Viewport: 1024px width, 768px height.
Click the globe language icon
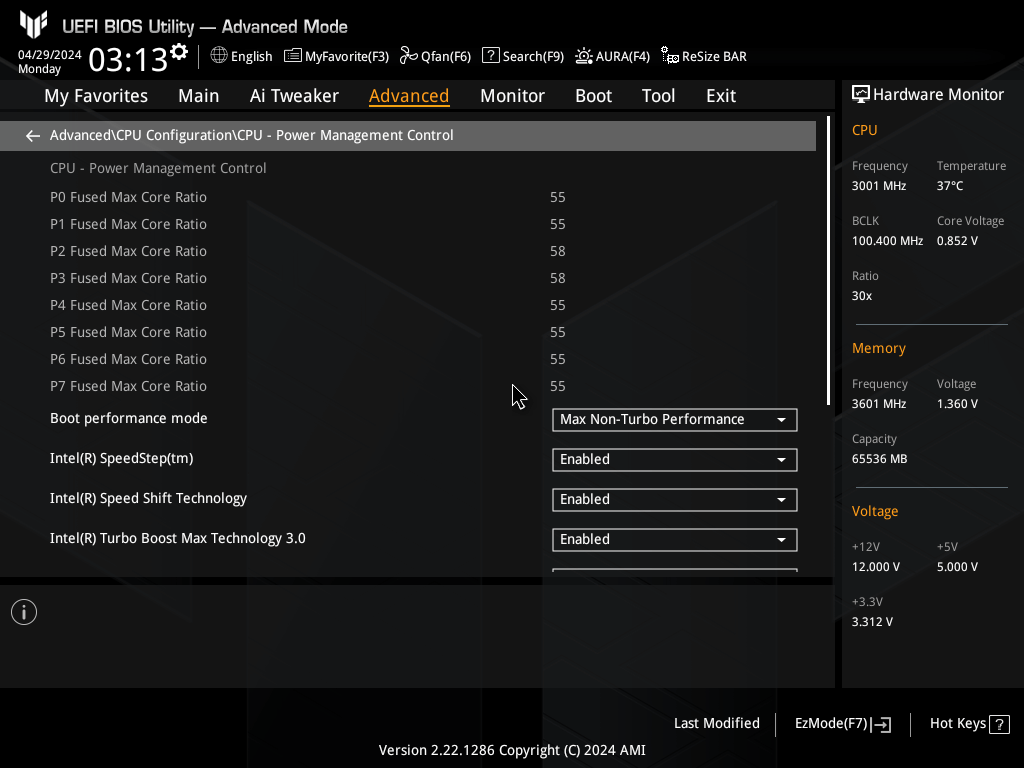coord(219,56)
